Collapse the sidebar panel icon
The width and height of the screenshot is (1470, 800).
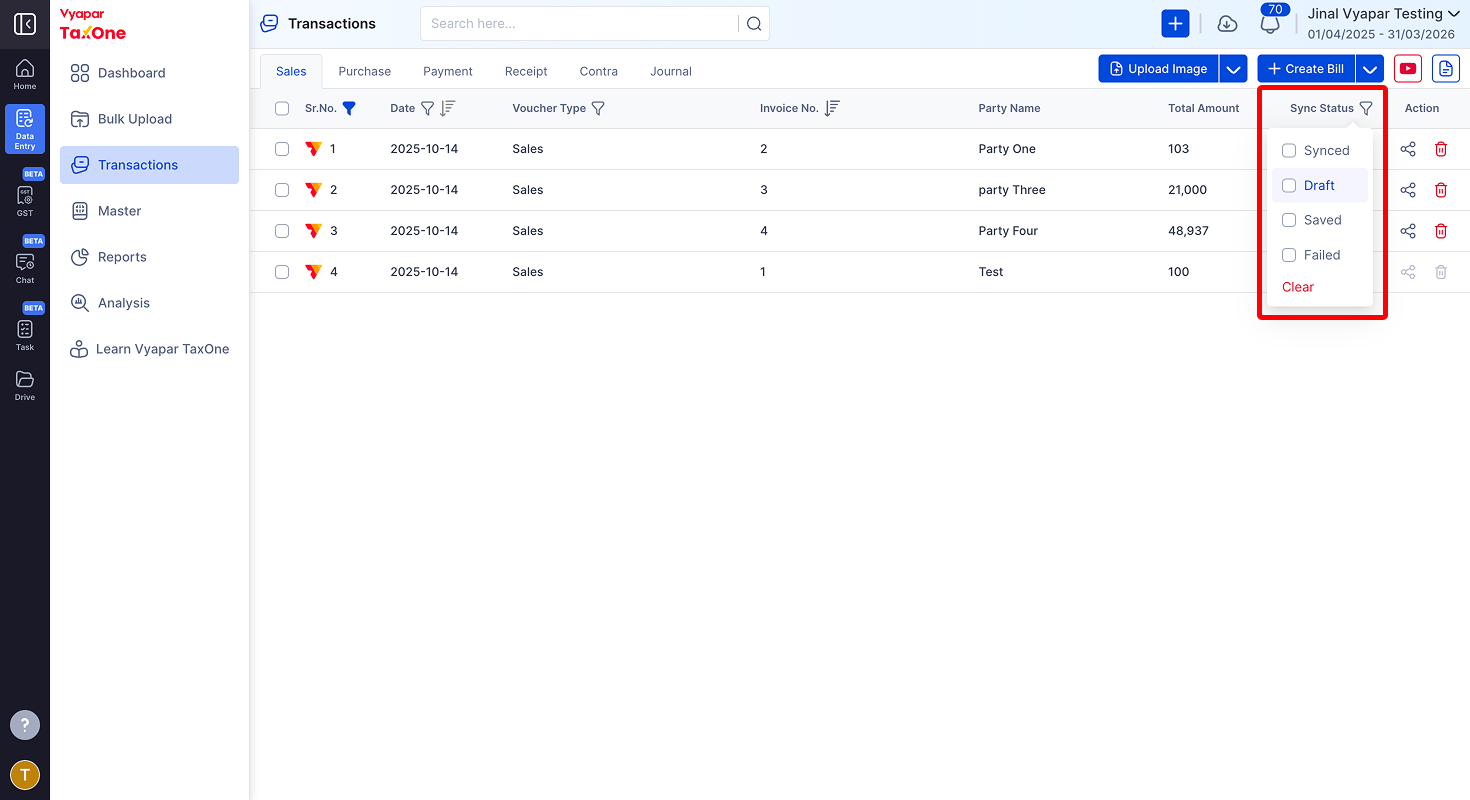pos(25,24)
